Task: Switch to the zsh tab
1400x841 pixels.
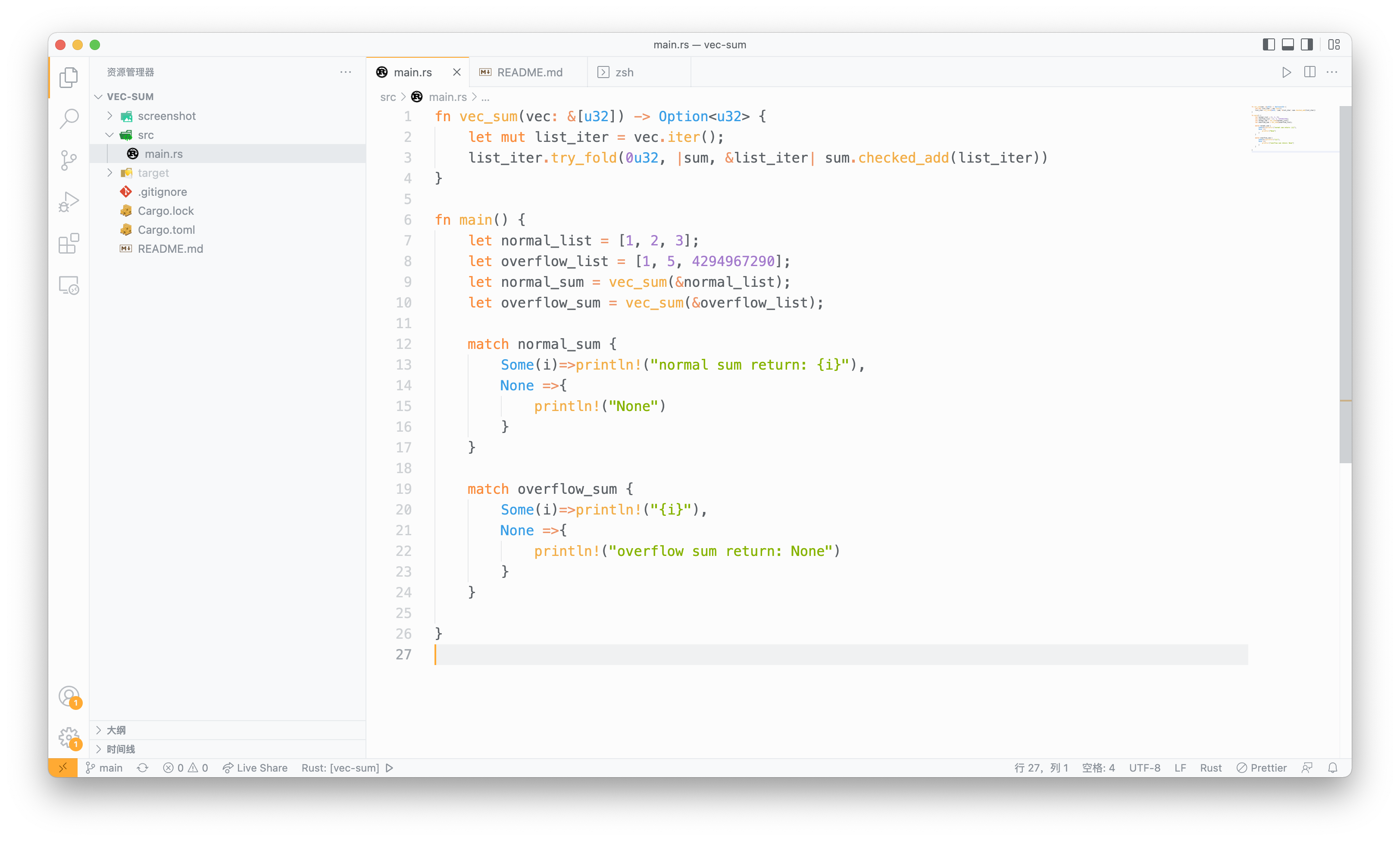Action: pos(624,72)
